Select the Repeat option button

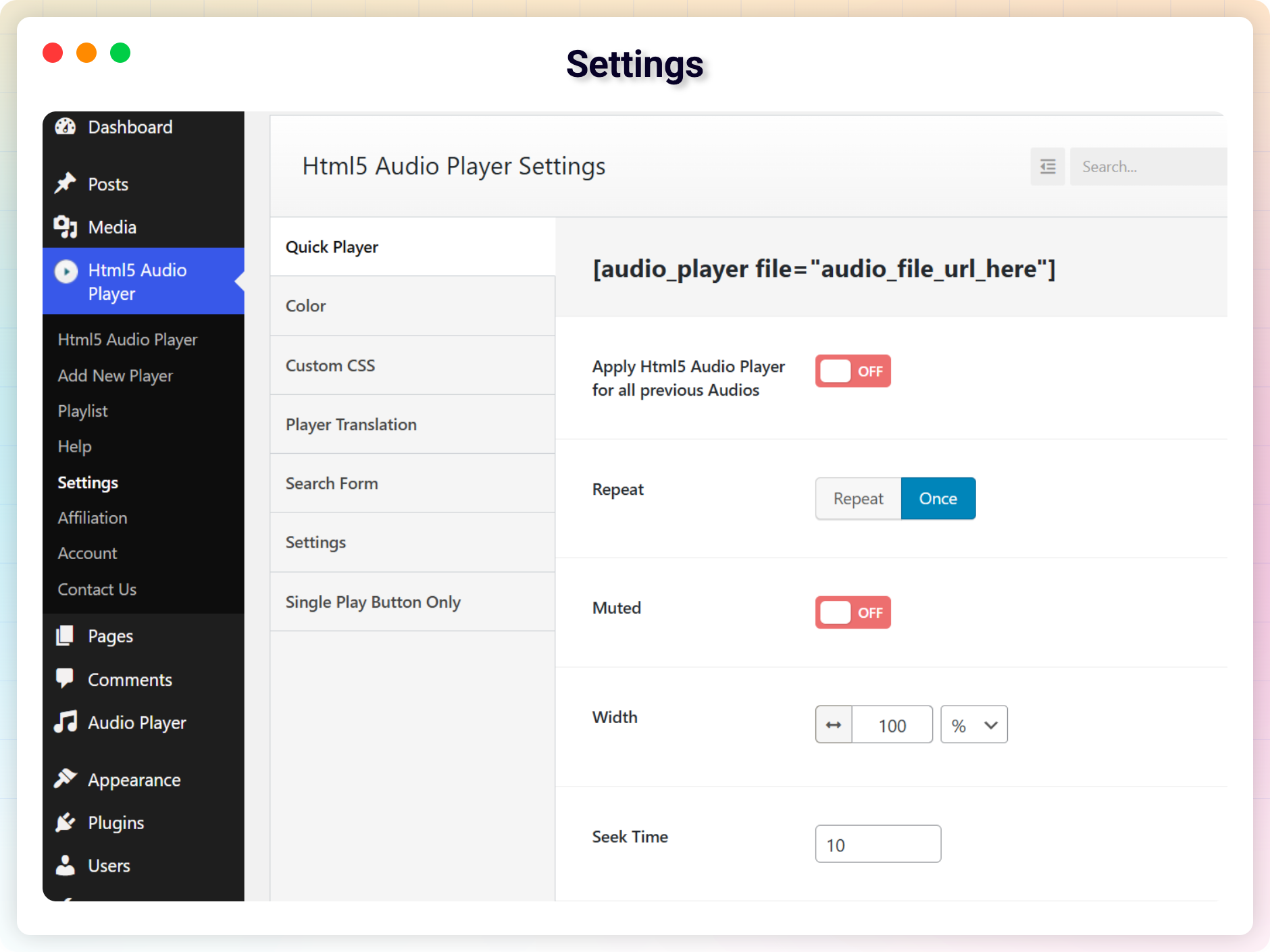(x=858, y=498)
